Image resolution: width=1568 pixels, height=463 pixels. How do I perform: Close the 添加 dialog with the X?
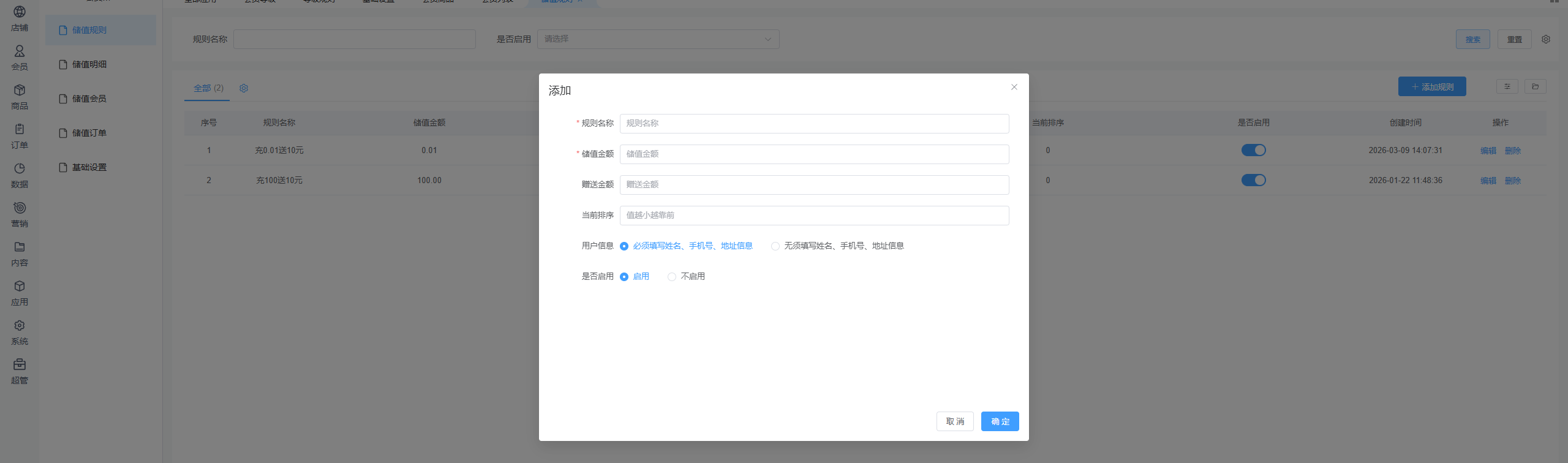pos(1014,87)
